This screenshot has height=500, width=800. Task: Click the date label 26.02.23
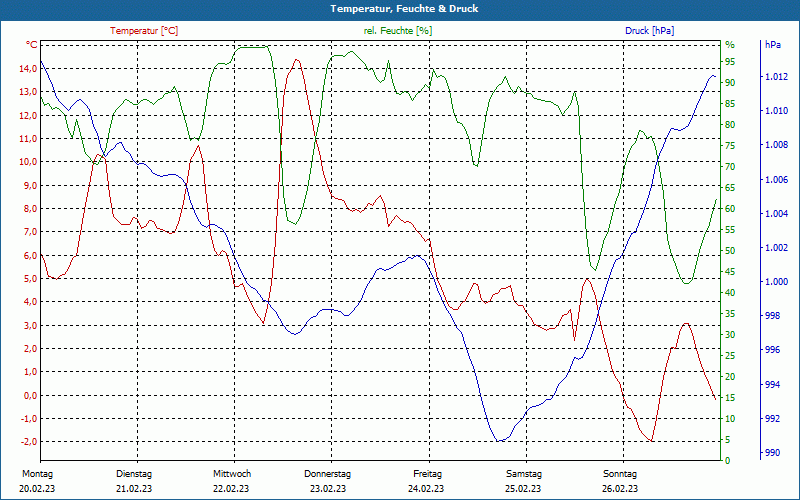(620, 489)
